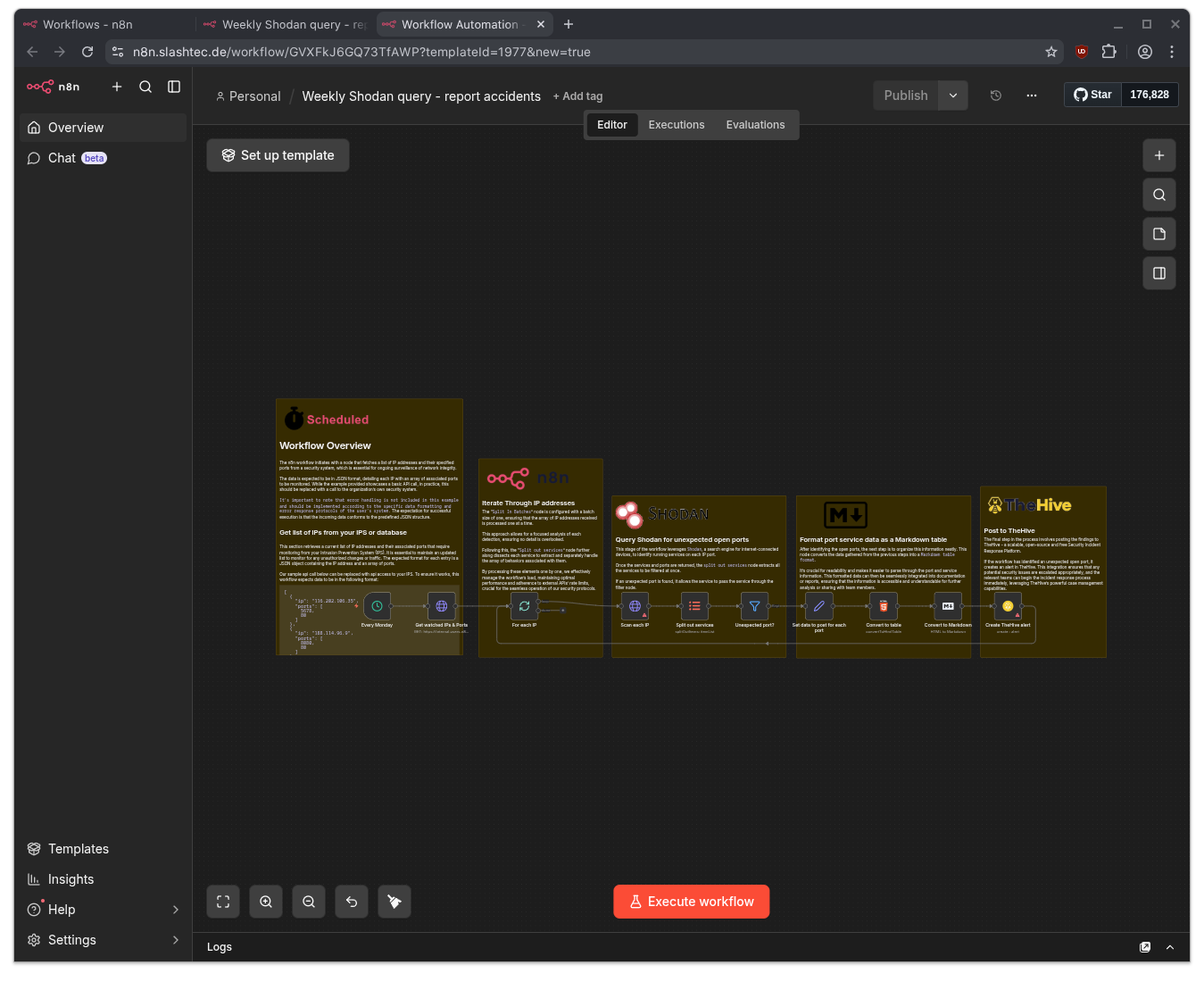The height and width of the screenshot is (990, 1204).
Task: Click the add node plus icon
Action: click(1158, 154)
